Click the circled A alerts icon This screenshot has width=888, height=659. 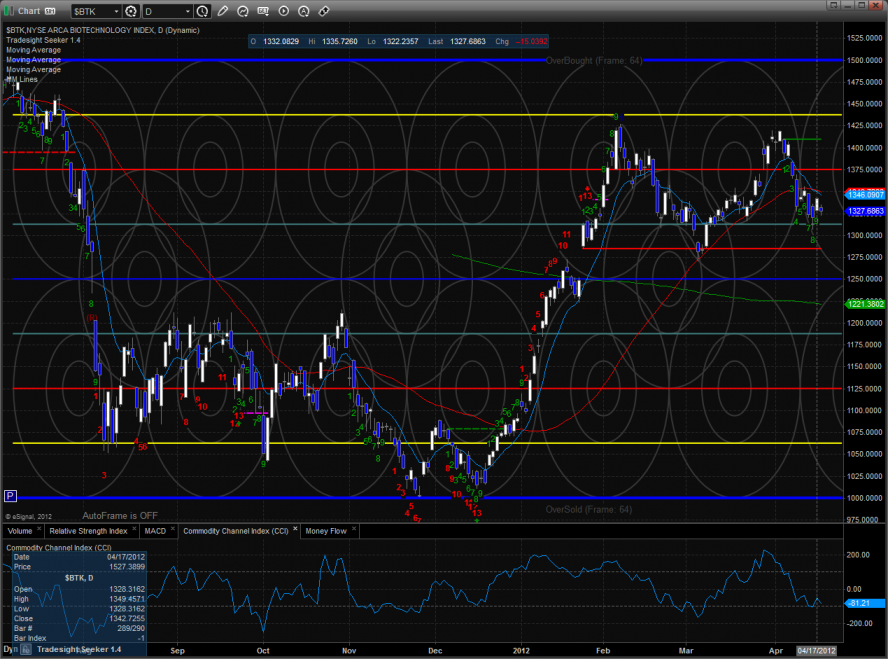[x=304, y=11]
